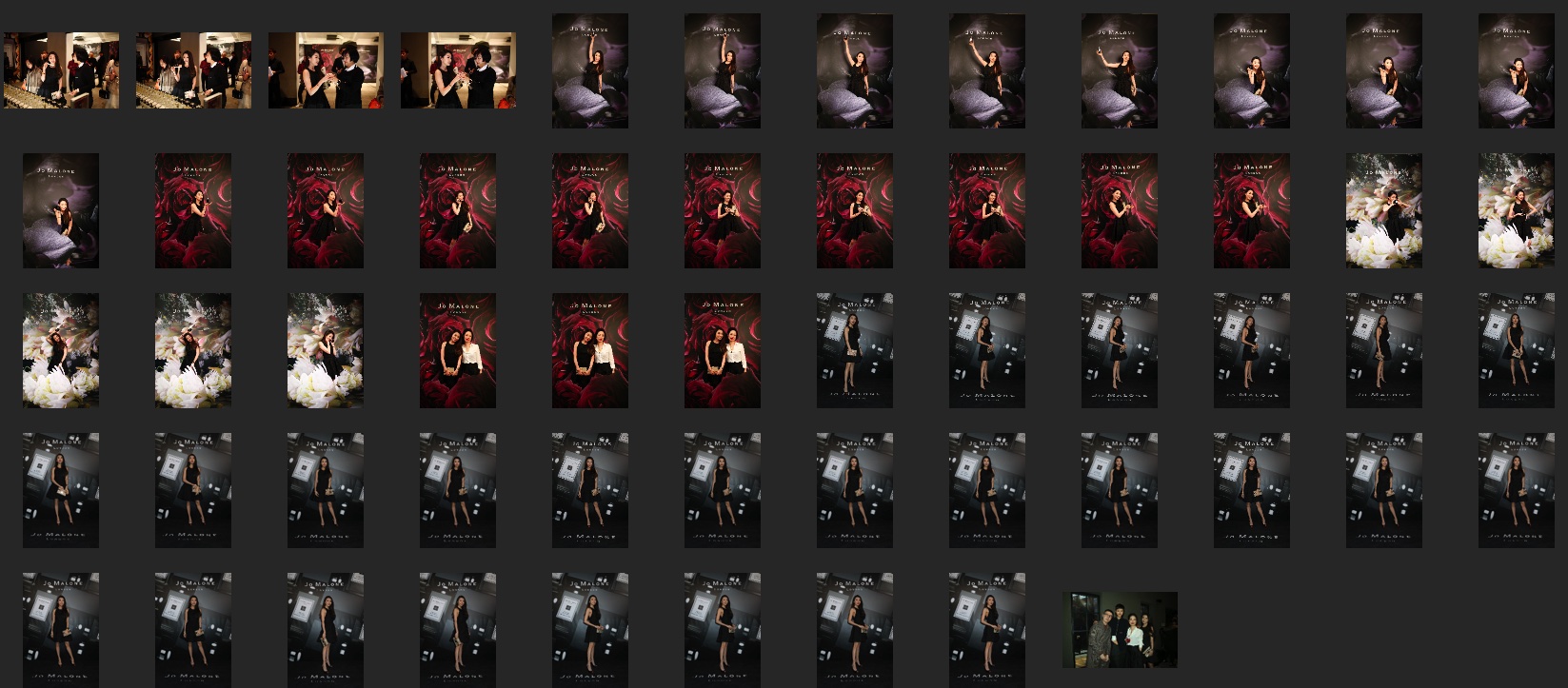Select the last thumbnail in the second row
The width and height of the screenshot is (1568, 688).
tap(1516, 210)
